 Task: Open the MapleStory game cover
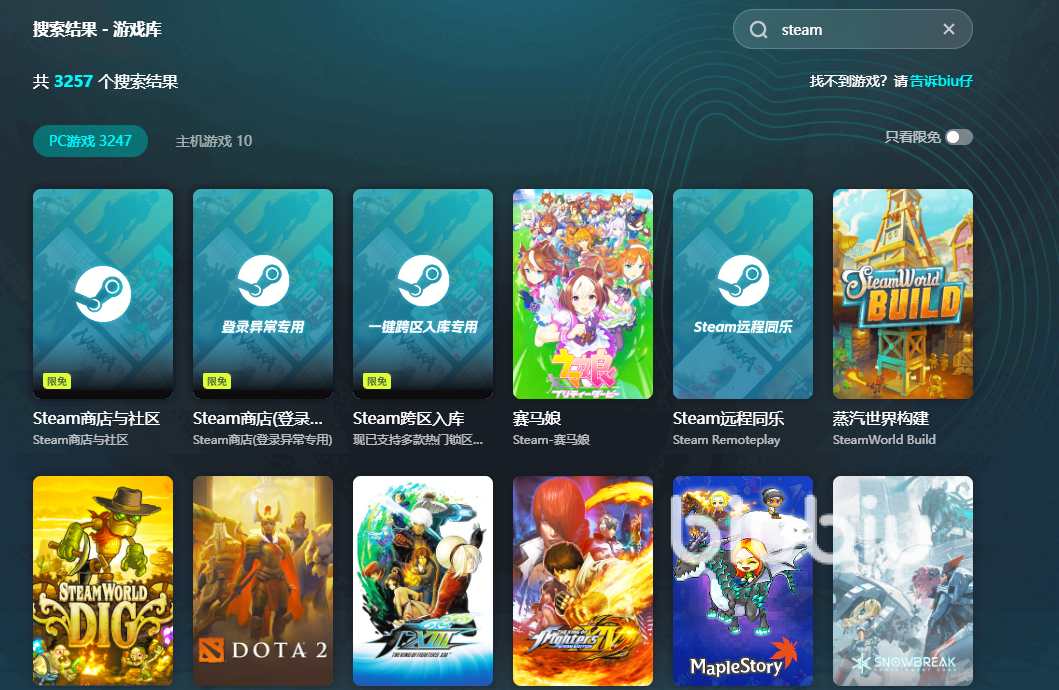click(x=743, y=580)
